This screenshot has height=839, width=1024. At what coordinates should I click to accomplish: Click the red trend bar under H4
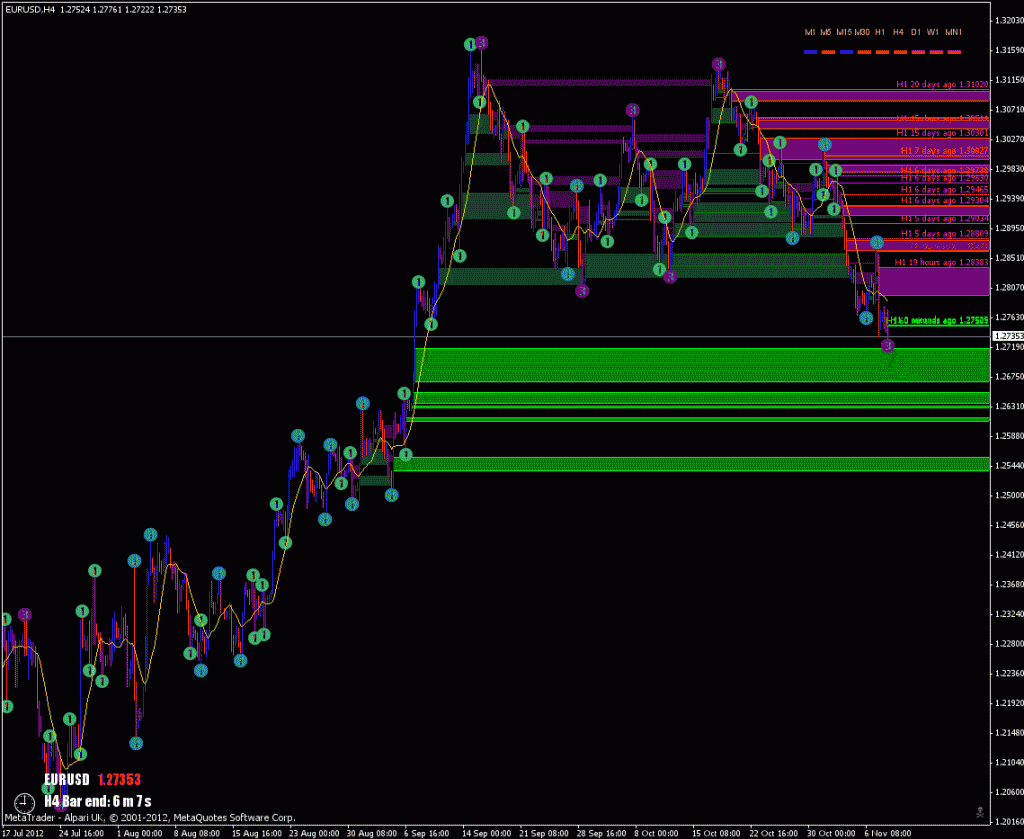tap(900, 52)
